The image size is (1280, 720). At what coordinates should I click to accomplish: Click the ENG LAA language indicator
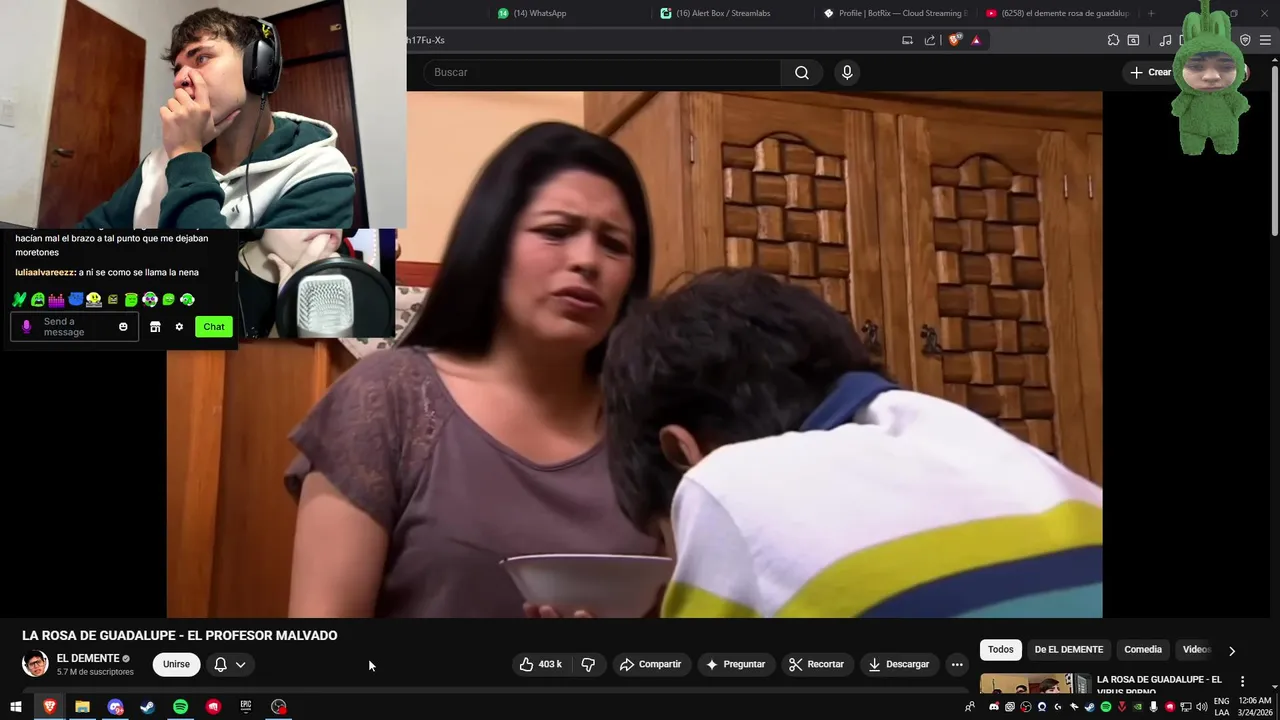(1222, 707)
